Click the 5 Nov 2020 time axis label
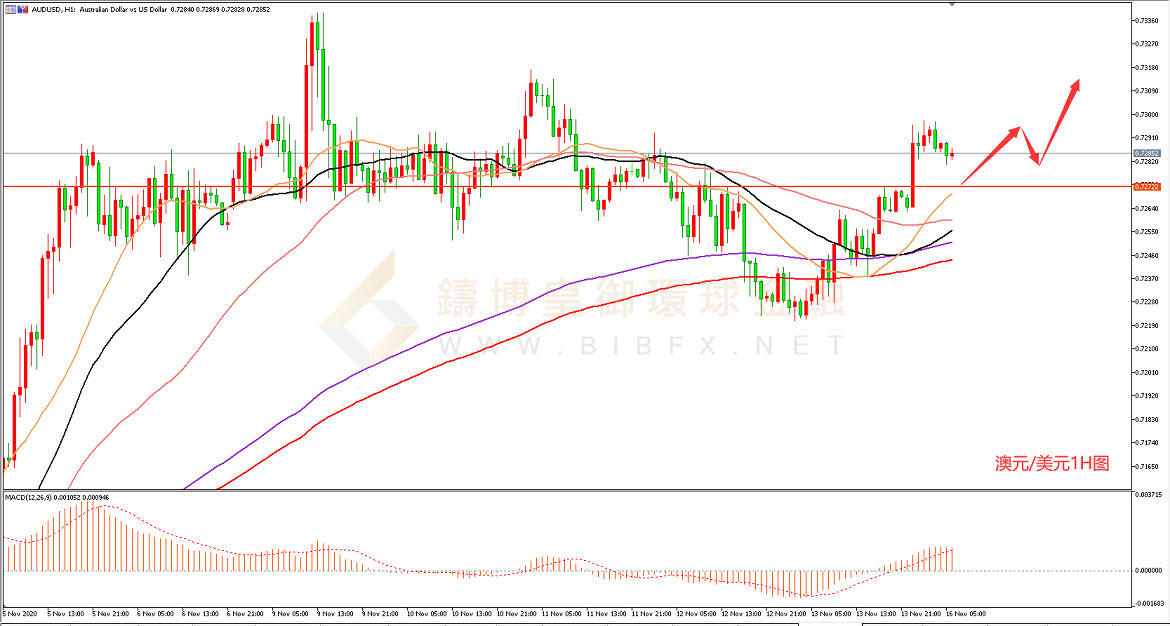Viewport: 1170px width, 626px height. [21, 612]
